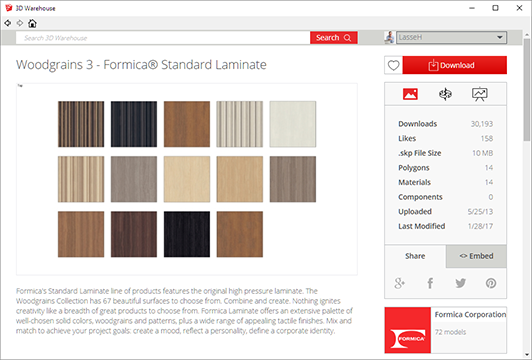Like the model with the heart icon
This screenshot has height=360, width=532.
[393, 65]
